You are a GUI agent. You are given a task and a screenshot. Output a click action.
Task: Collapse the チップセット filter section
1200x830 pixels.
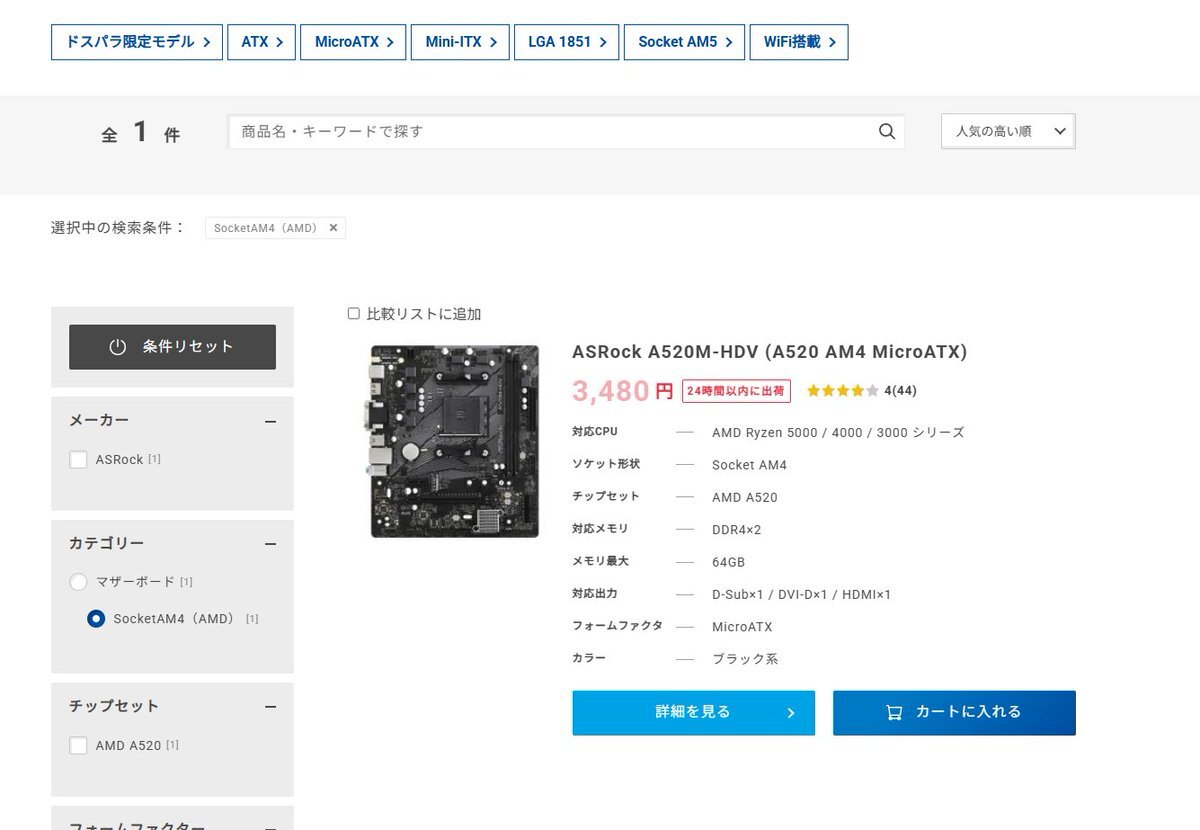click(x=270, y=707)
